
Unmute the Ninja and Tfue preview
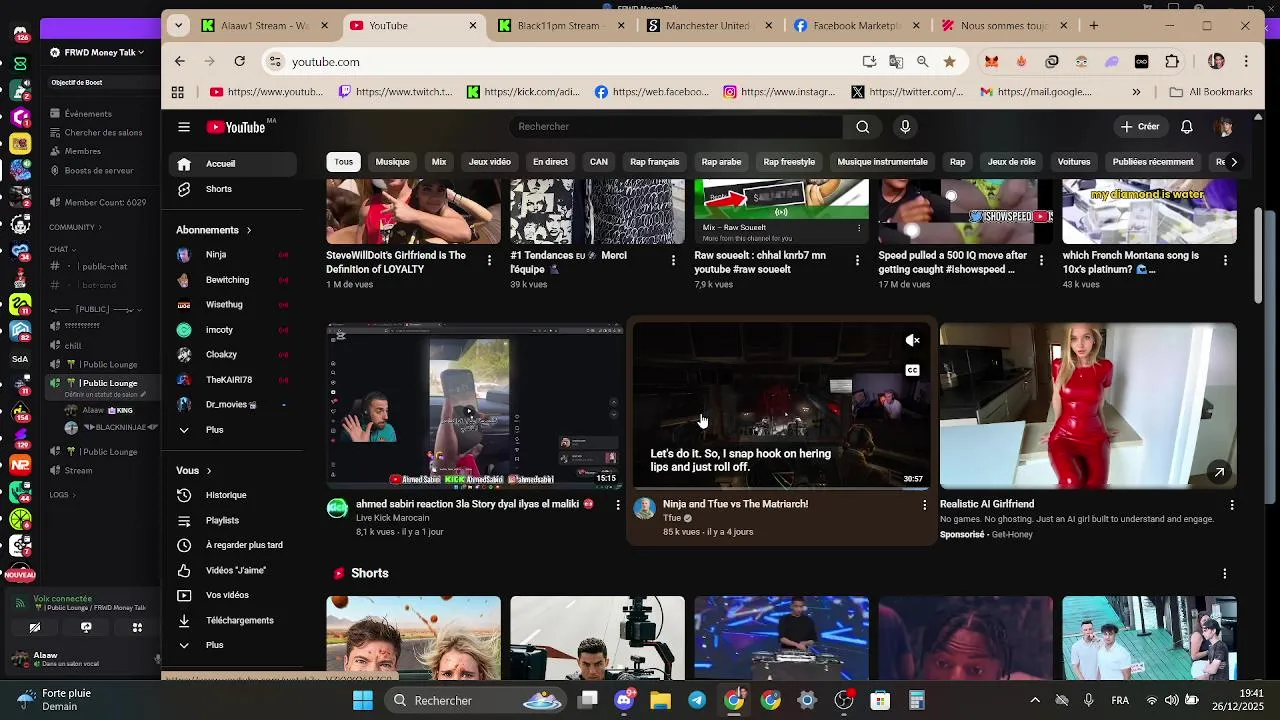(x=912, y=341)
